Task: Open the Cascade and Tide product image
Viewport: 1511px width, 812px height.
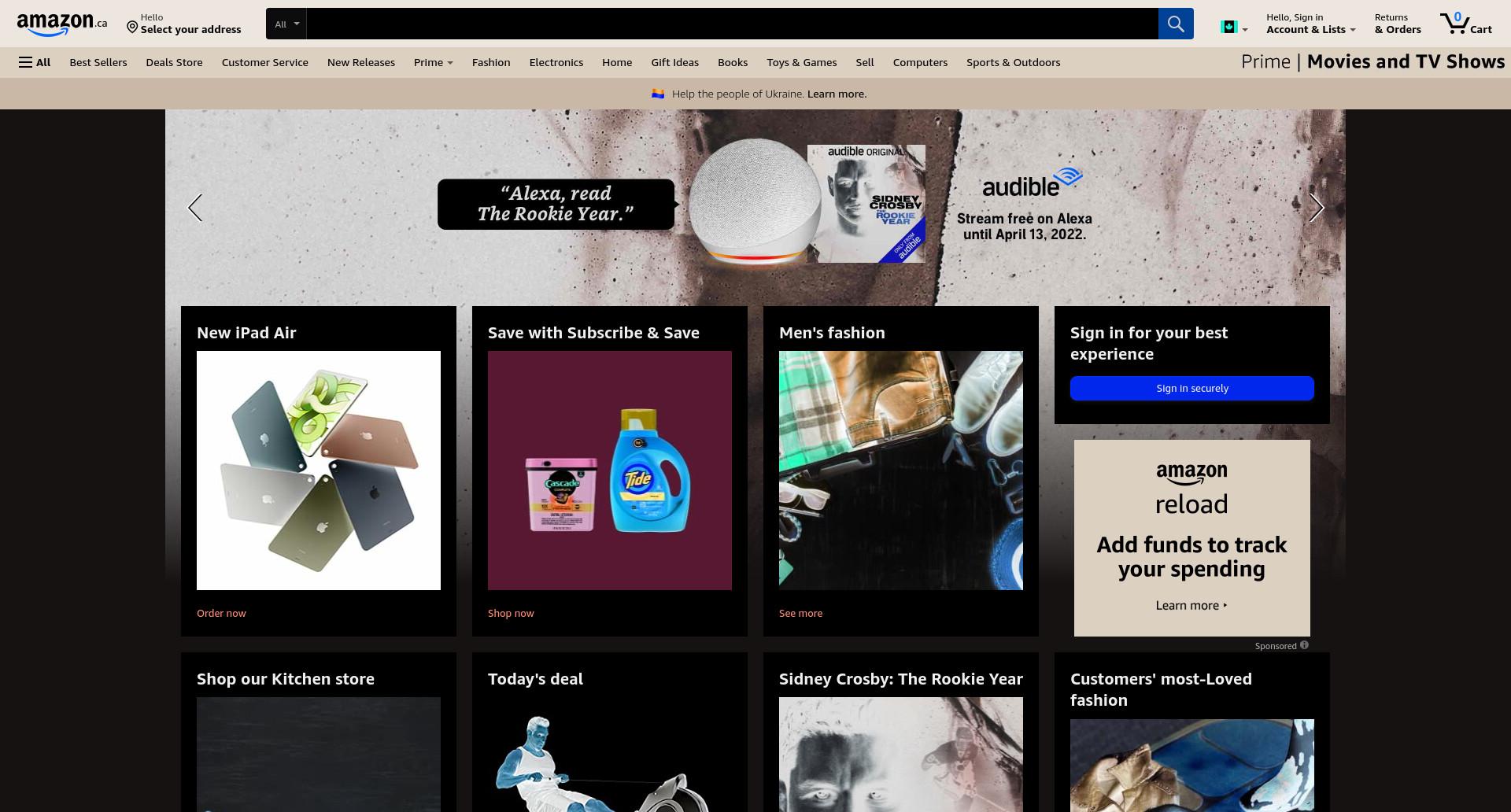Action: click(610, 471)
